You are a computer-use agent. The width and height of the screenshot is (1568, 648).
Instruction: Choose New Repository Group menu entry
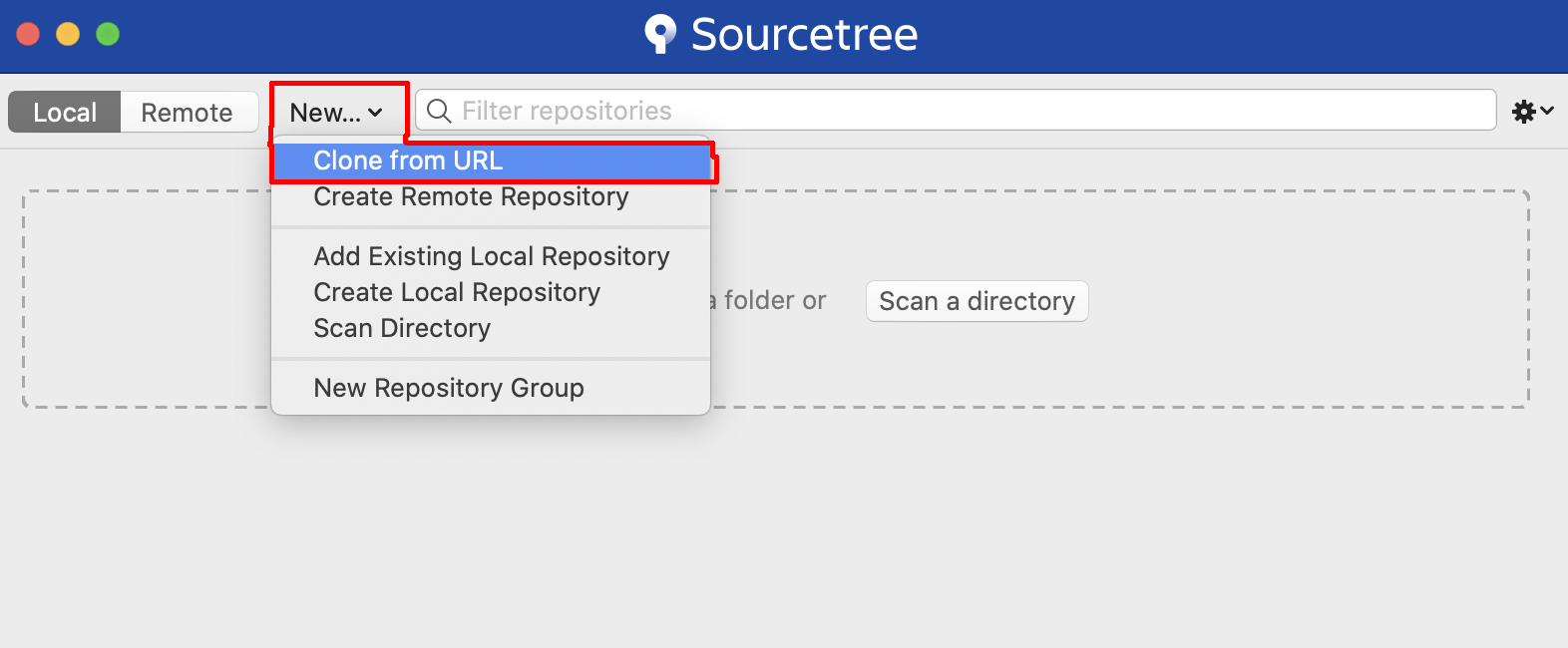(449, 389)
